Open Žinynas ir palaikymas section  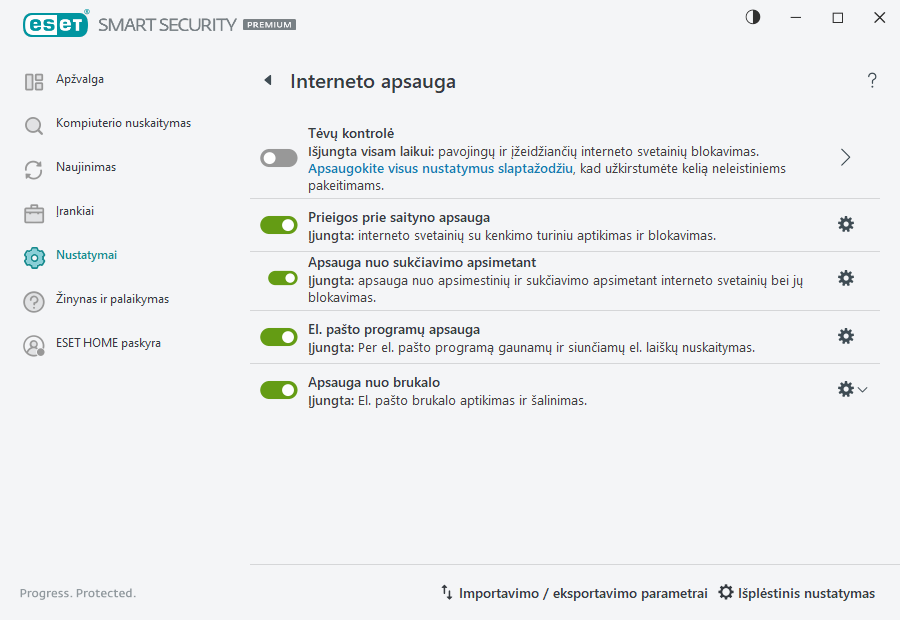(x=33, y=300)
